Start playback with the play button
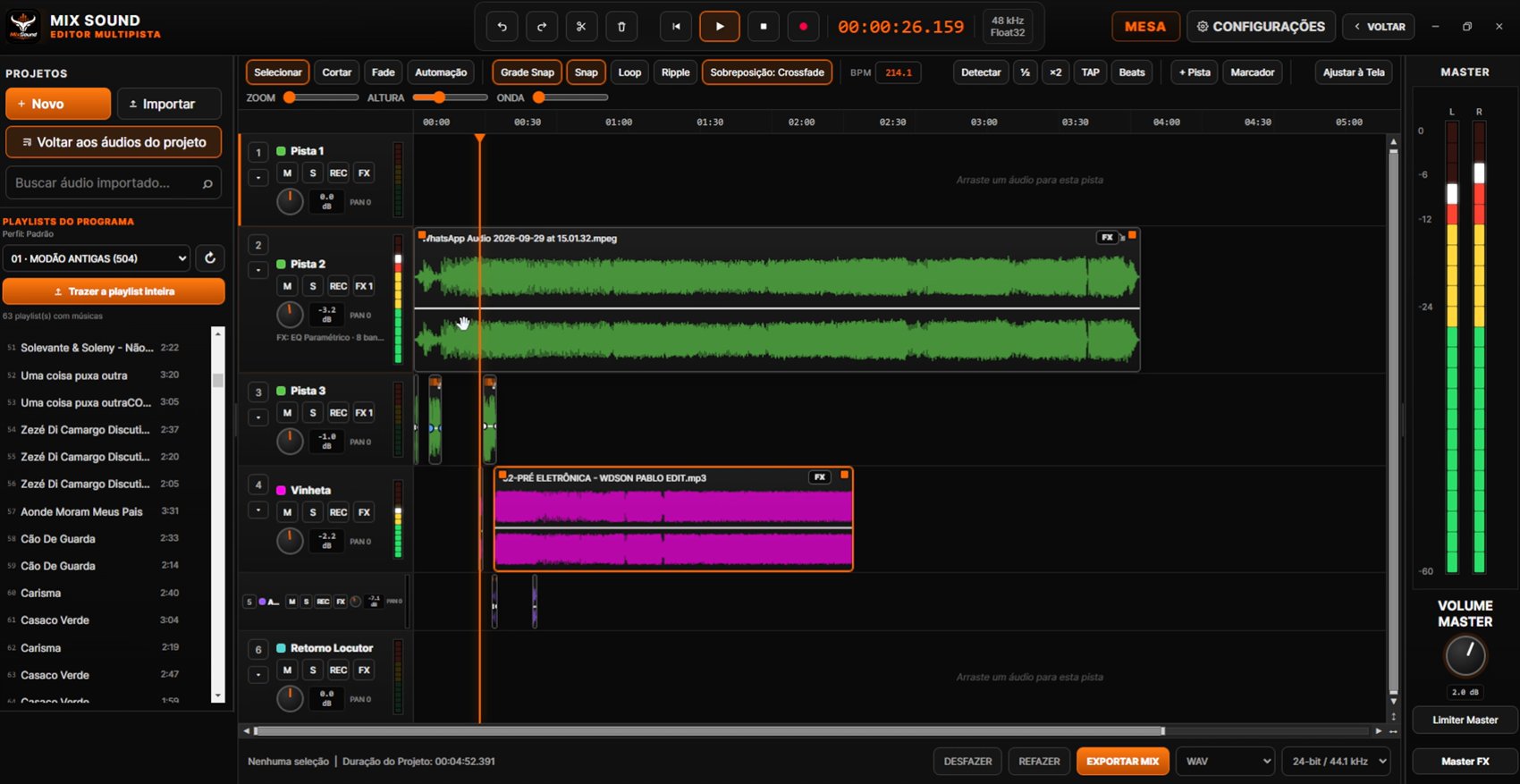 pos(720,27)
